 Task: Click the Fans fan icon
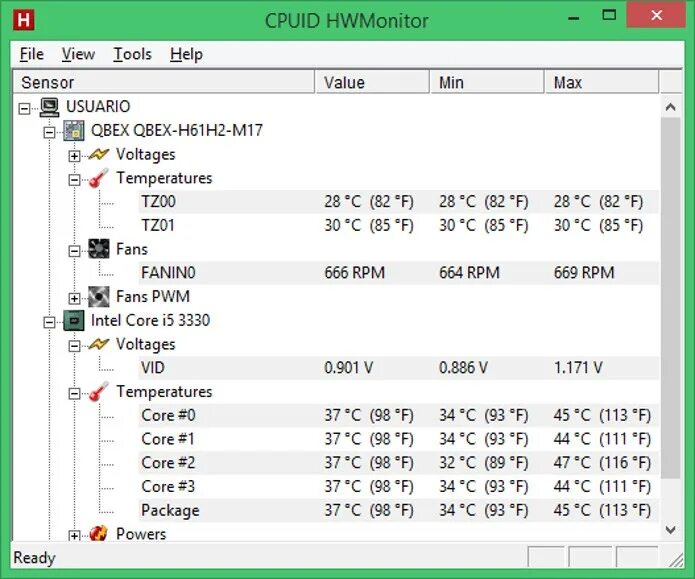point(98,249)
